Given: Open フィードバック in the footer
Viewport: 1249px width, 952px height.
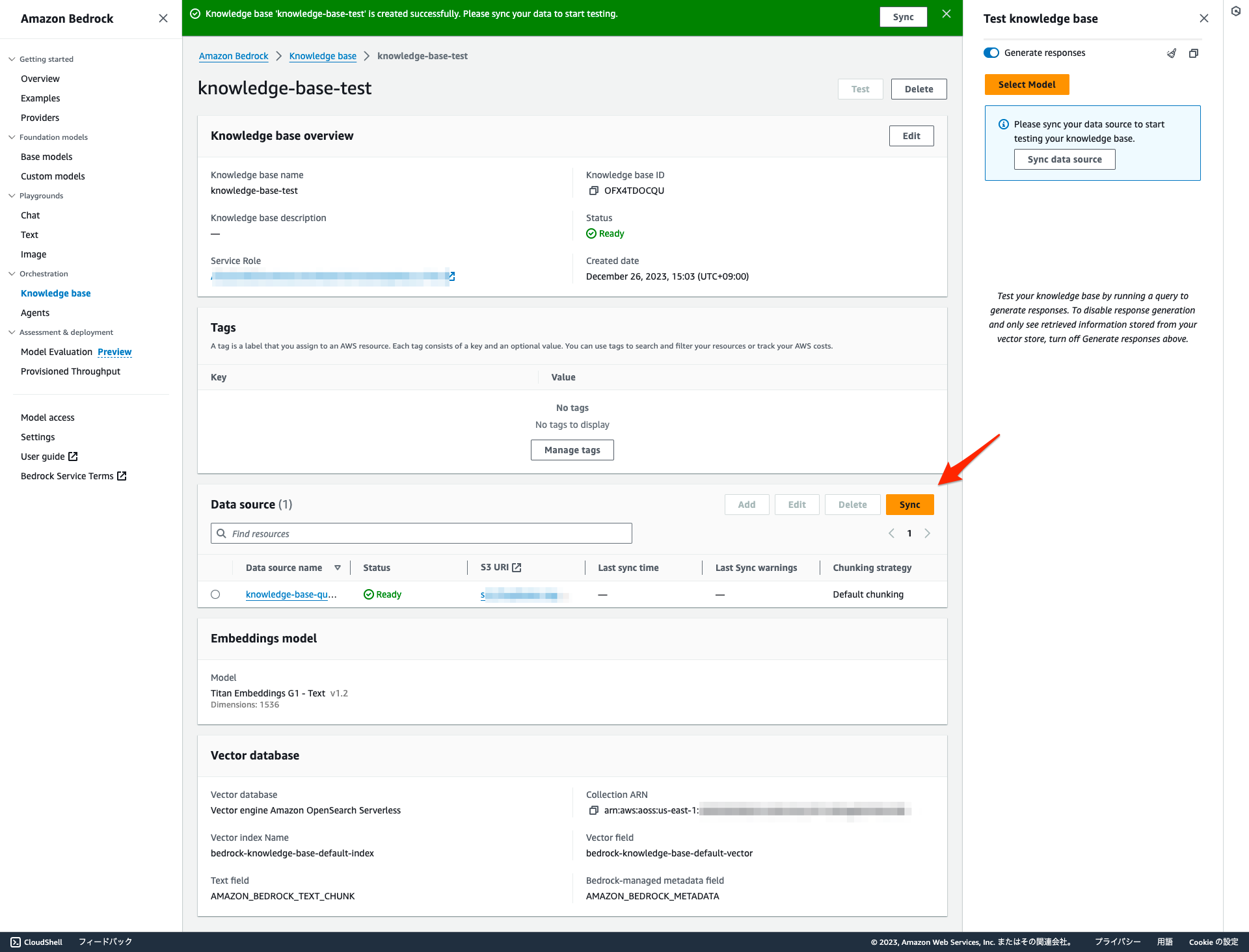Looking at the screenshot, I should [105, 942].
